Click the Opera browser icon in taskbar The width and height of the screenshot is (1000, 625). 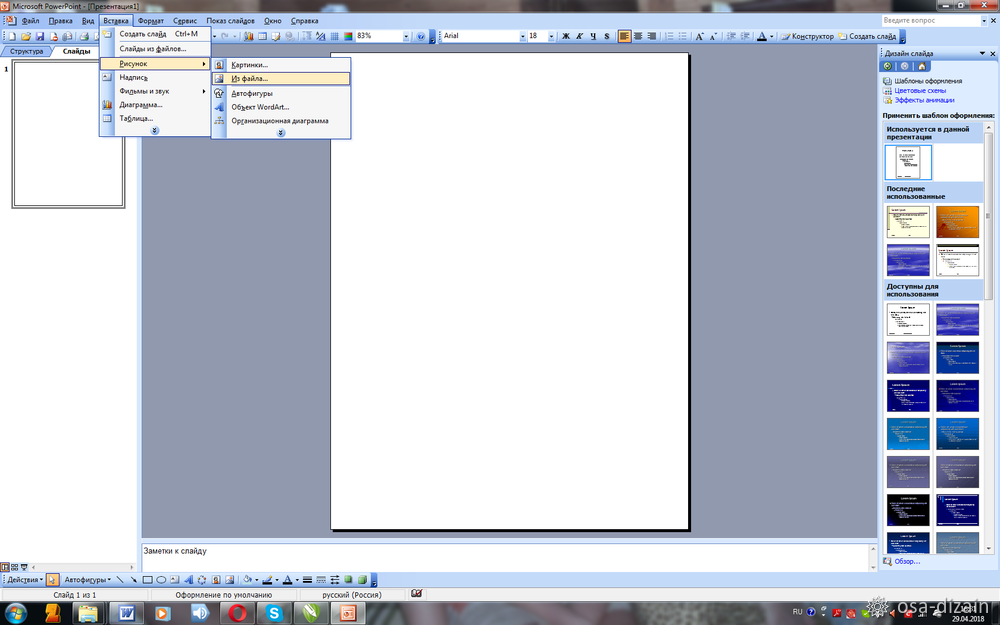tap(237, 612)
